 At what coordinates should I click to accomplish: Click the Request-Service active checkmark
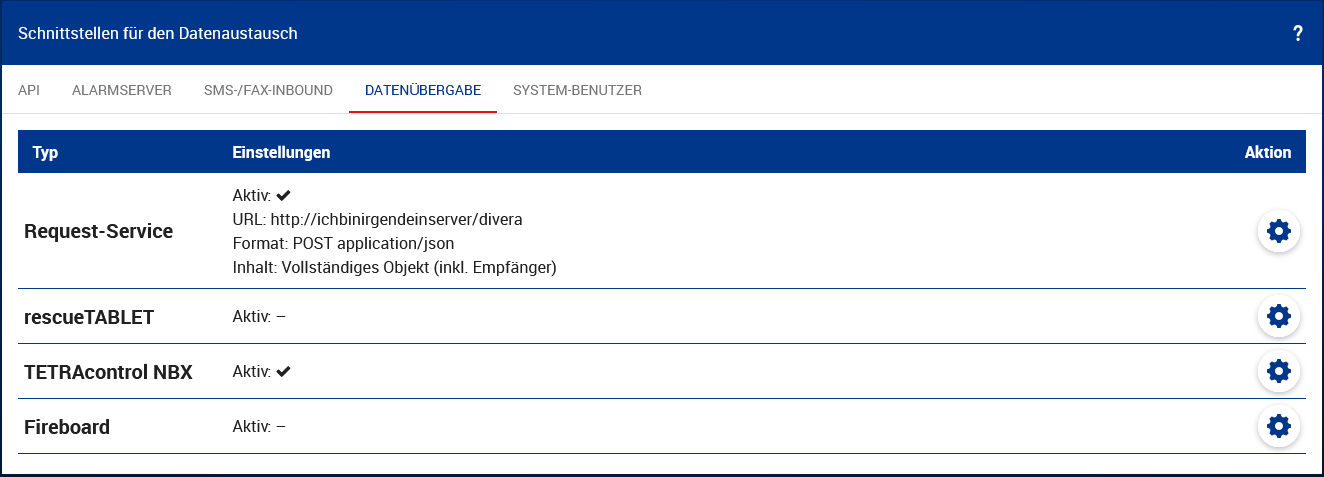[x=283, y=195]
